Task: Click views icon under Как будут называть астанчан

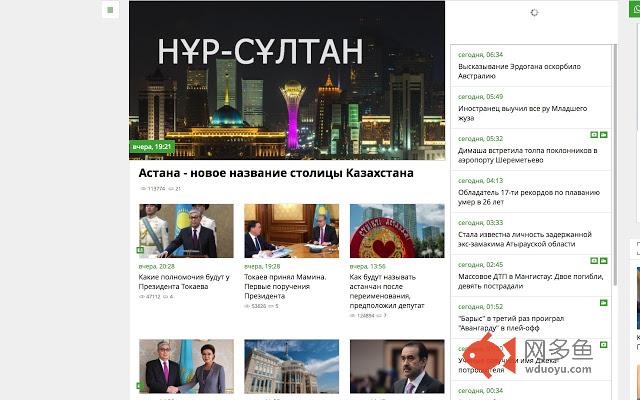Action: (353, 316)
